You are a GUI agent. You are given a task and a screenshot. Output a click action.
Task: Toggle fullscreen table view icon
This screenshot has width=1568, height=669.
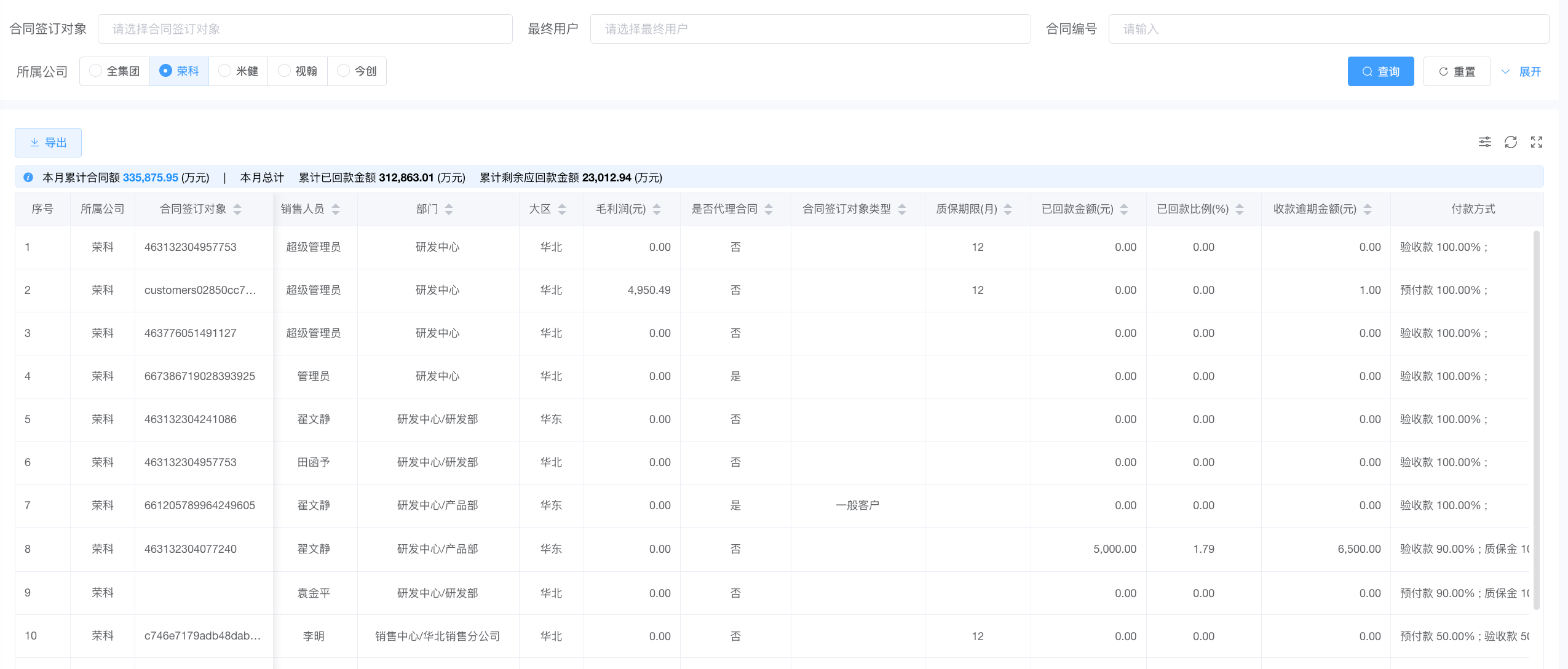coord(1536,142)
